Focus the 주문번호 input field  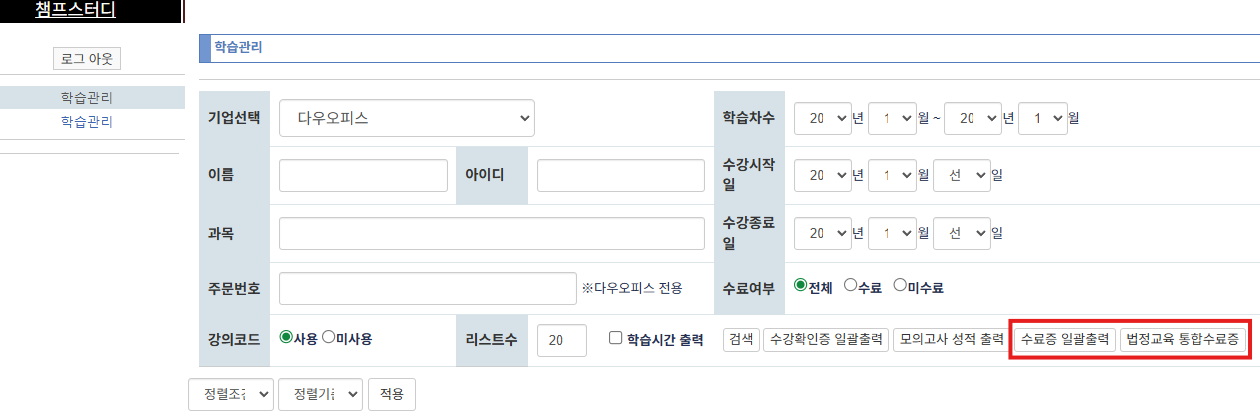[428, 288]
